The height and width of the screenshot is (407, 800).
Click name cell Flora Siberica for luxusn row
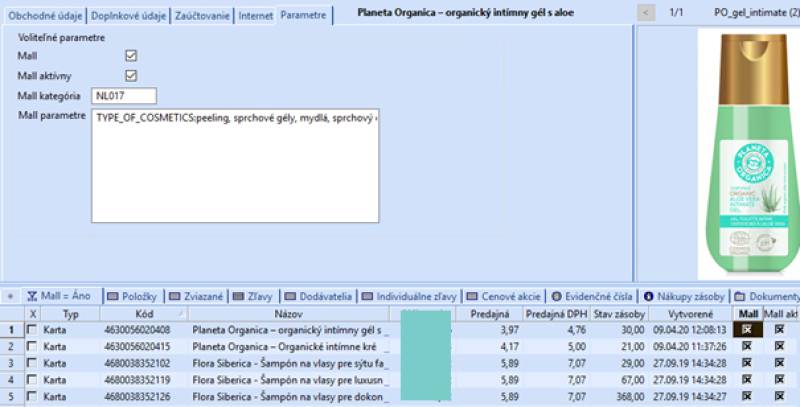(287, 380)
